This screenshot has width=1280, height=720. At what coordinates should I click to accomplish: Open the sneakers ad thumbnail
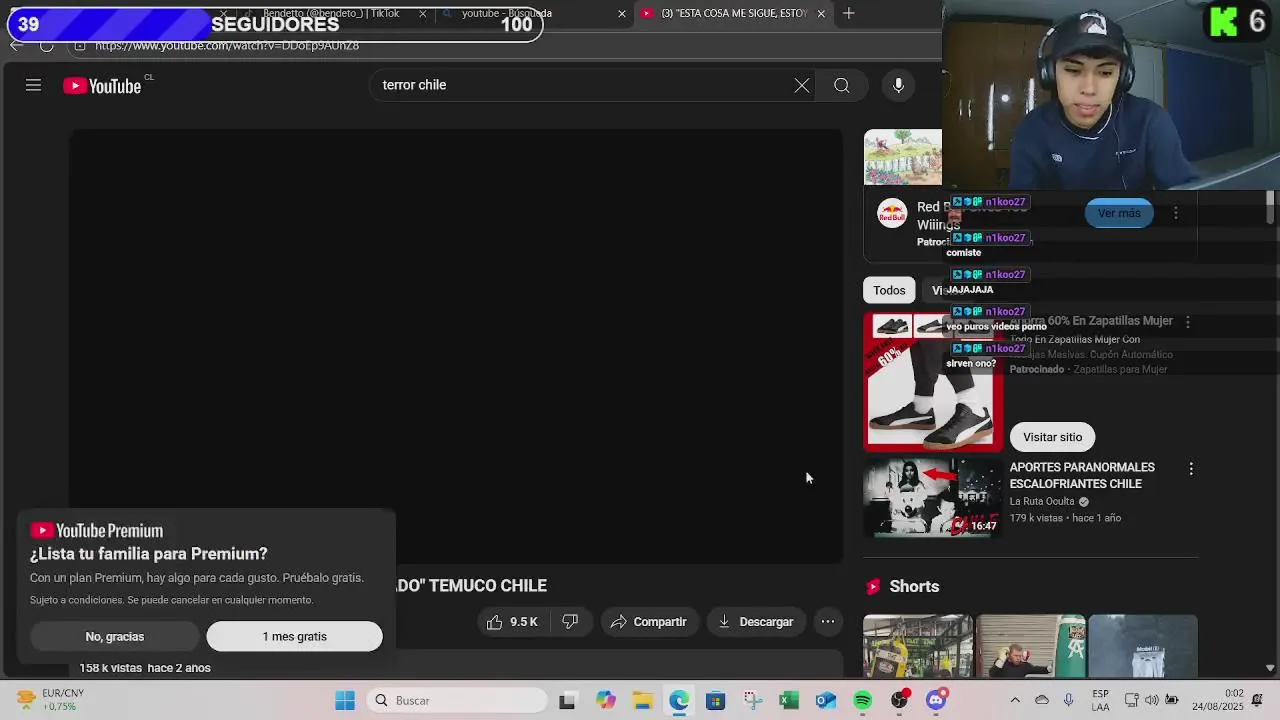click(x=933, y=382)
